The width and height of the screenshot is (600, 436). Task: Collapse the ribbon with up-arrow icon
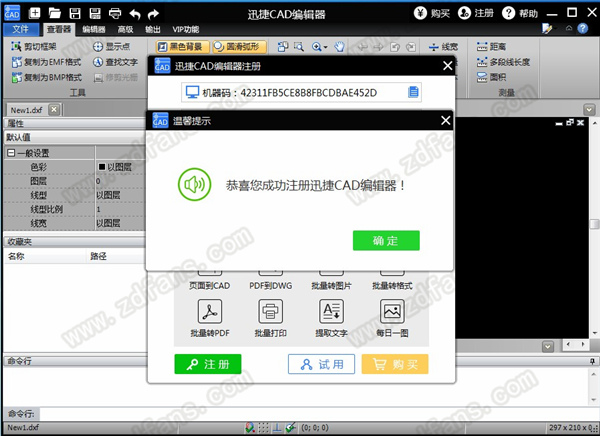569,28
